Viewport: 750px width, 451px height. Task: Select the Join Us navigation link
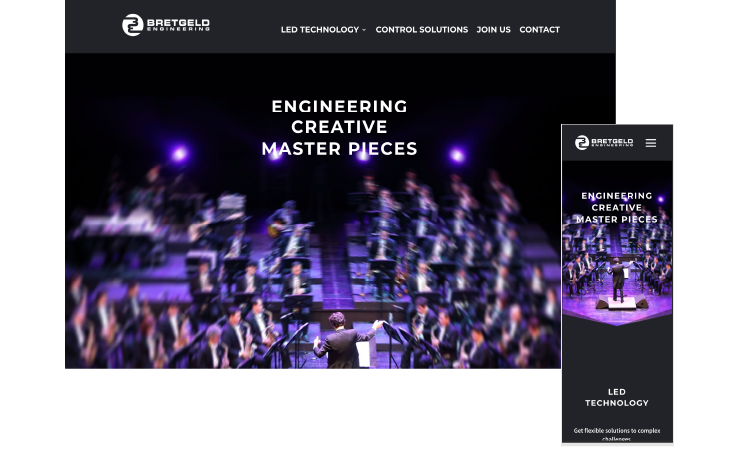(493, 30)
